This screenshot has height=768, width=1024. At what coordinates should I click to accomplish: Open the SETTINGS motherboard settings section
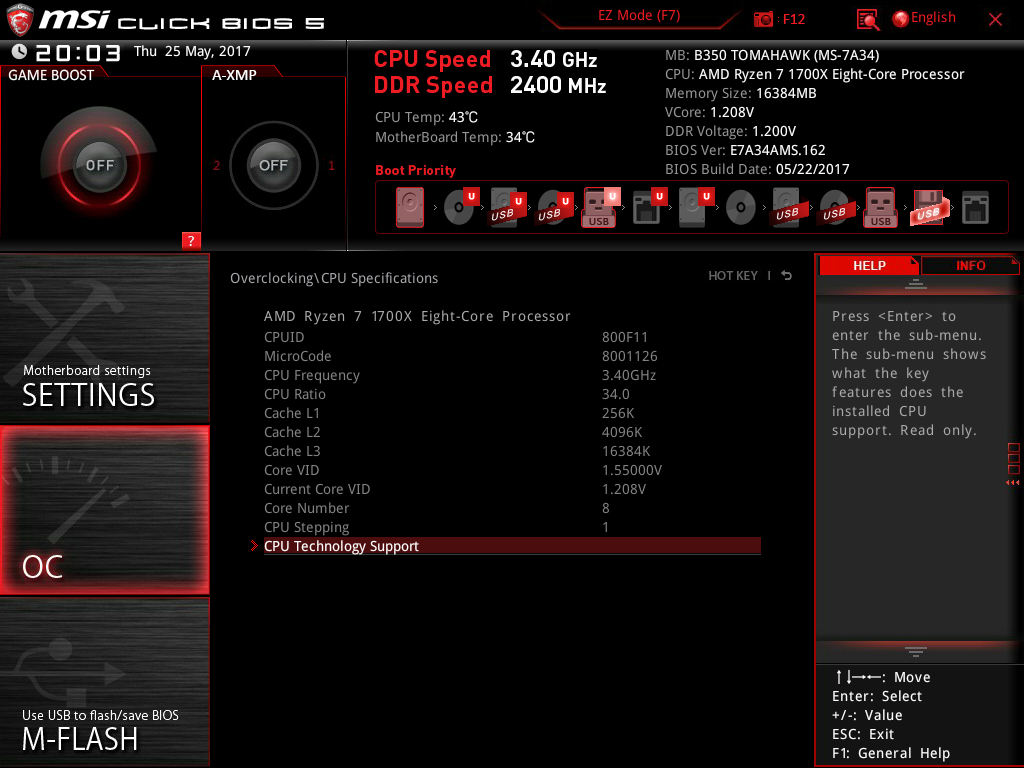[x=104, y=338]
